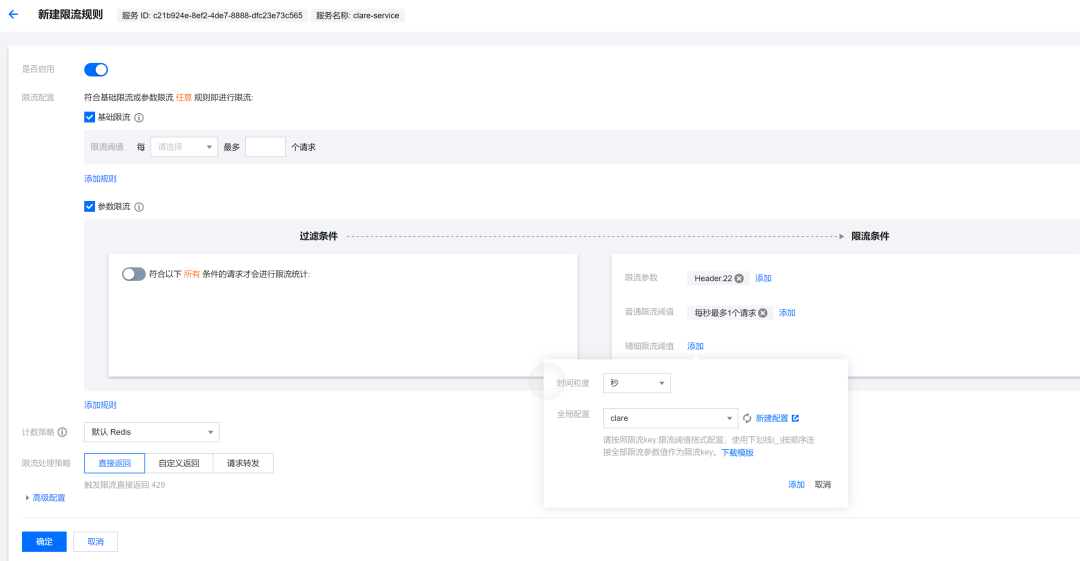
Task: Click info icon next to 基础限流
Action: tap(139, 118)
